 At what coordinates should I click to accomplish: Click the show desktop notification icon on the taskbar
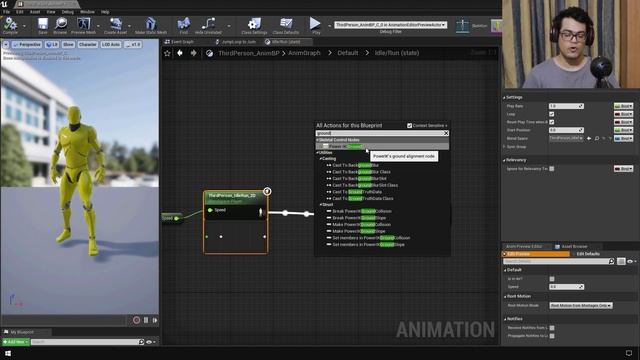[629, 353]
